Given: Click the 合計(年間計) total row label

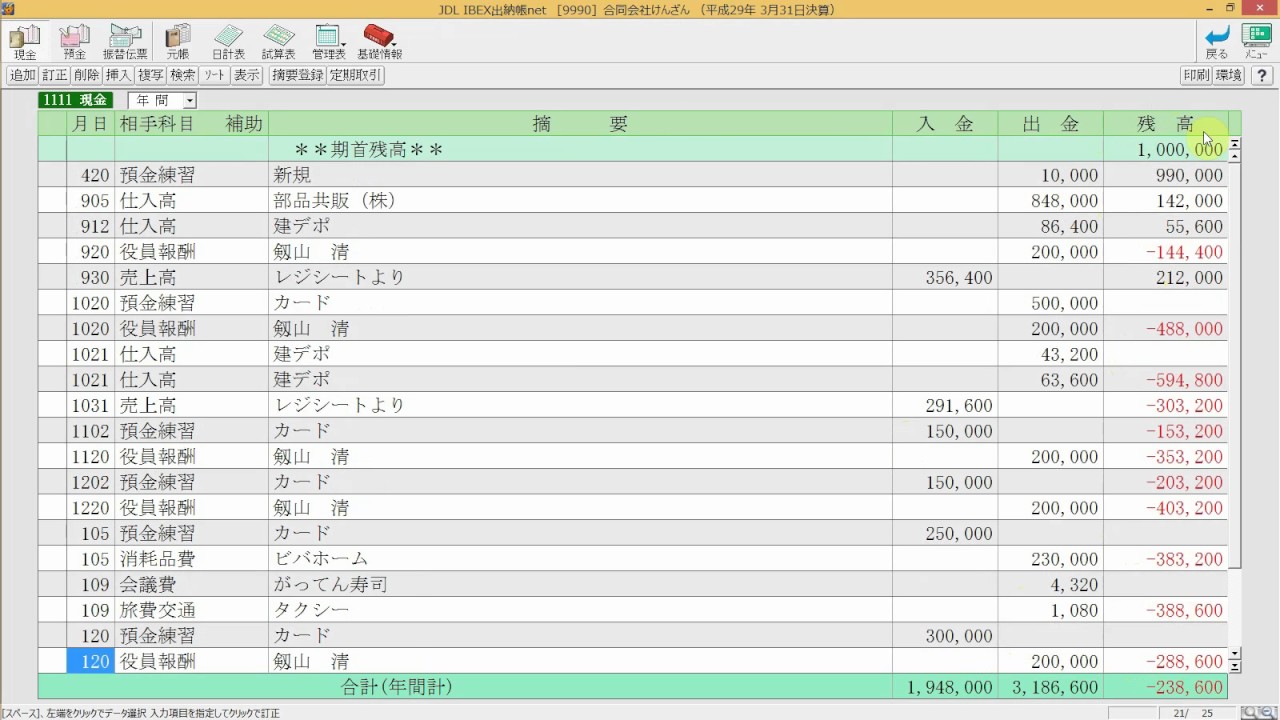Looking at the screenshot, I should (397, 687).
